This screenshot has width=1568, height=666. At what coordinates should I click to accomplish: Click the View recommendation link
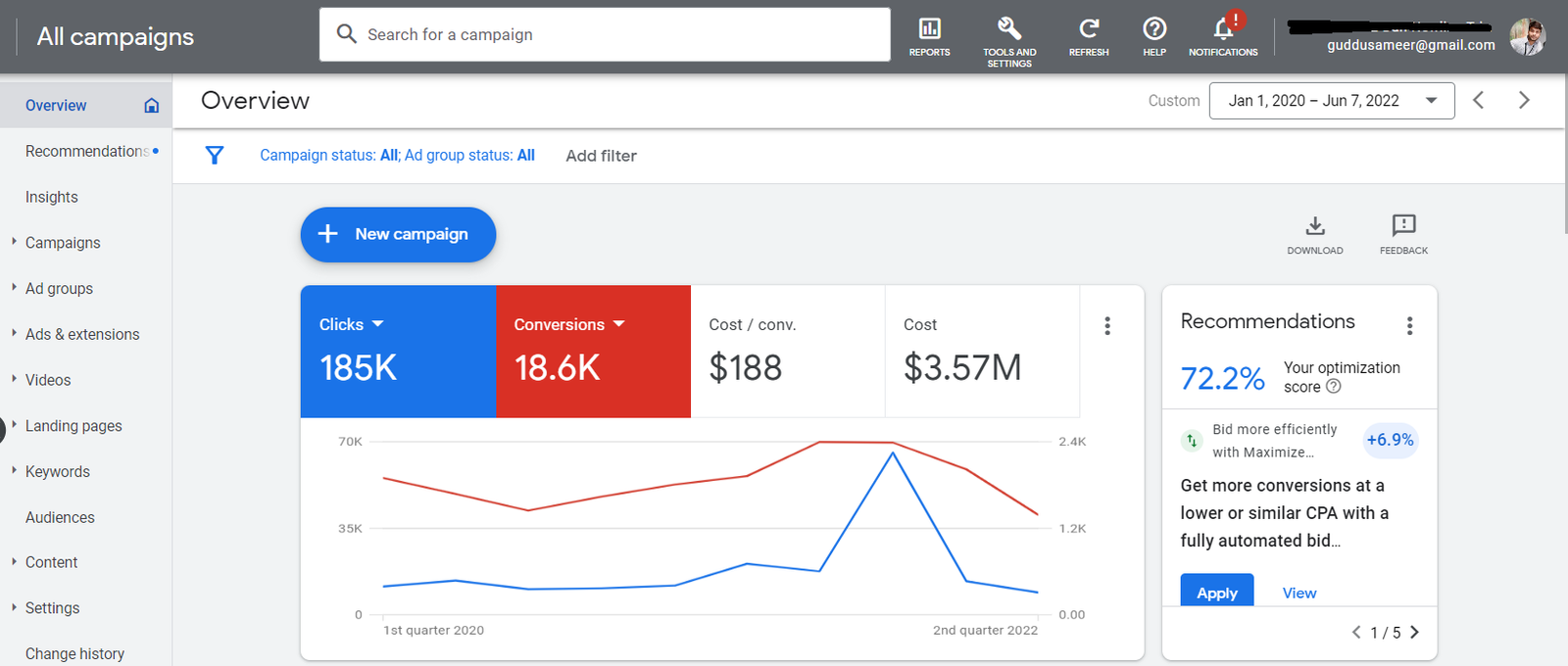tap(1299, 593)
